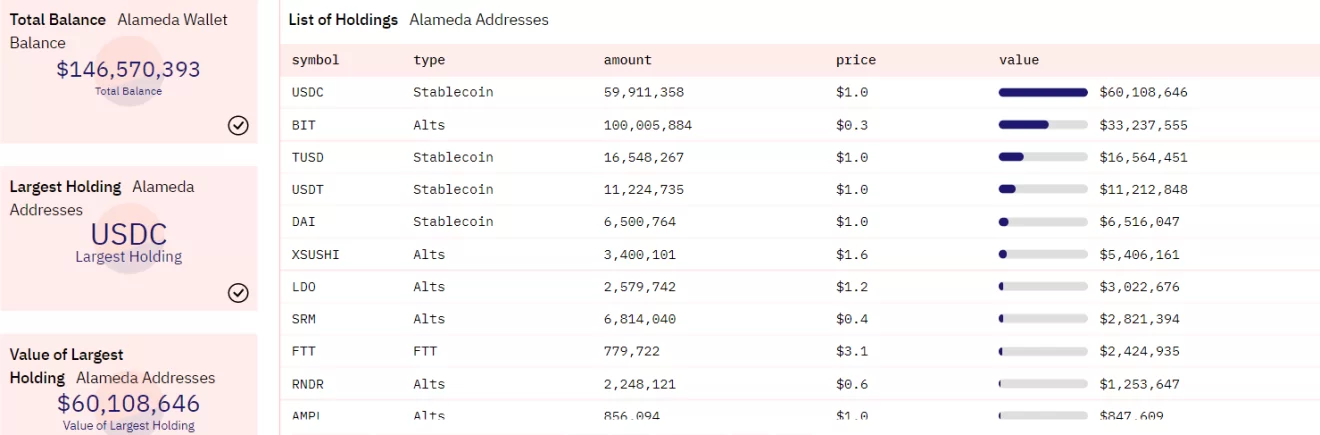Screen dimensions: 1320x435
Task: Sort table by type column header
Action: pos(429,60)
